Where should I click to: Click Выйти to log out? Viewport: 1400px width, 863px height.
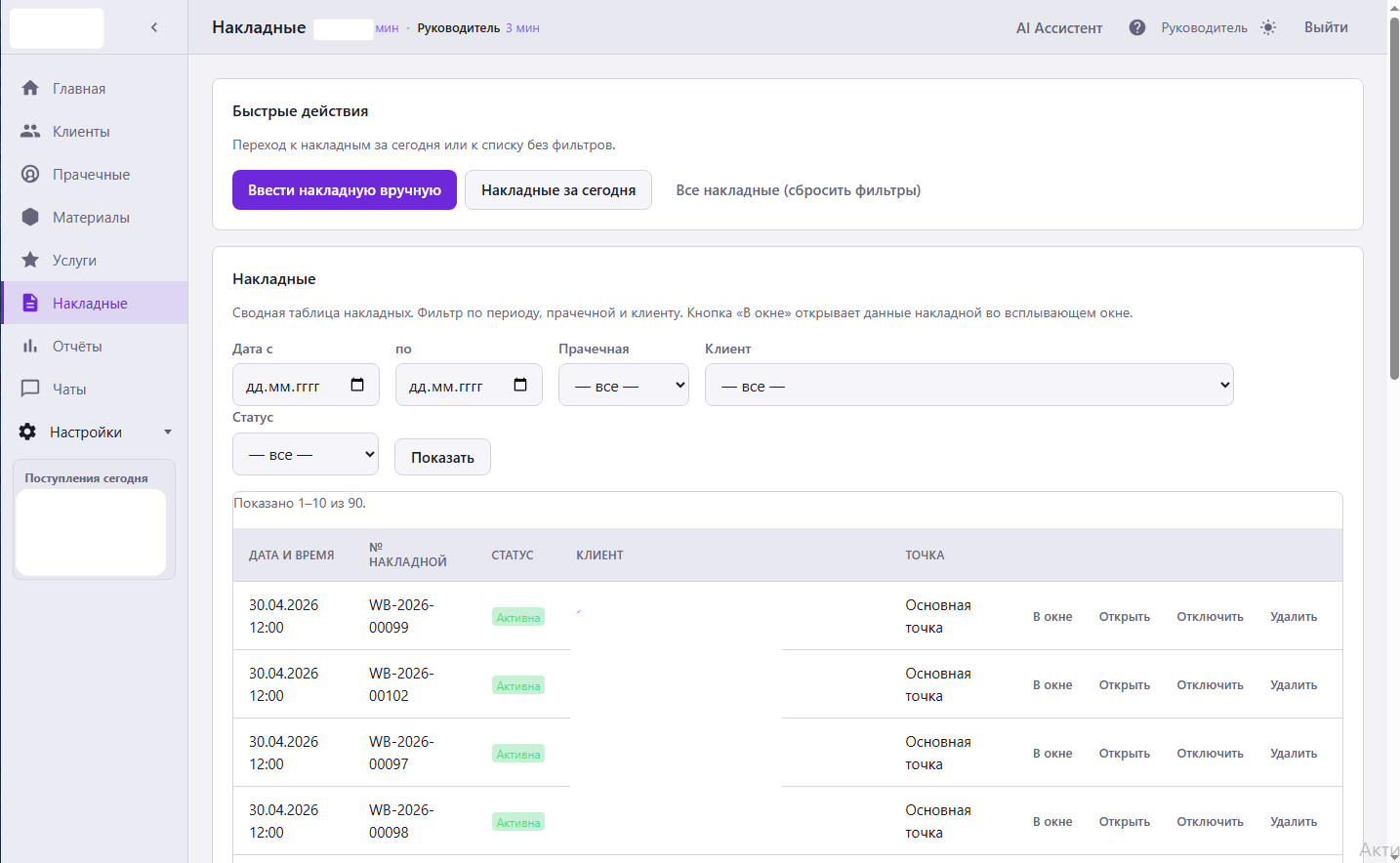coord(1326,27)
